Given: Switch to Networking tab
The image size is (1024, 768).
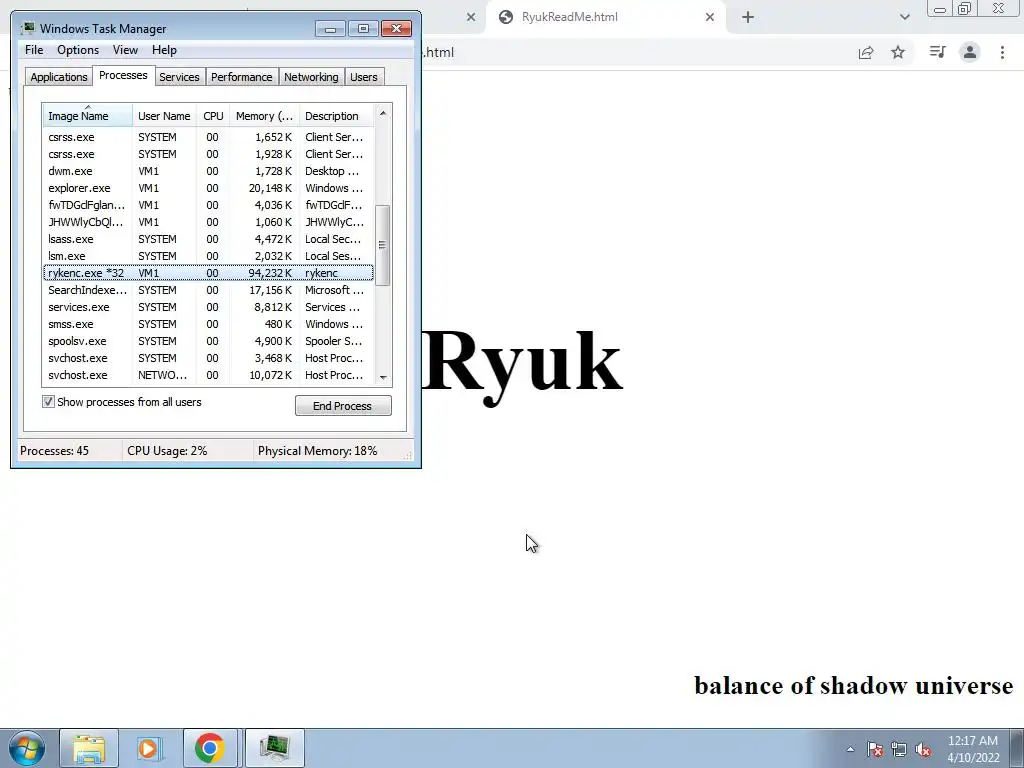Looking at the screenshot, I should pos(311,77).
